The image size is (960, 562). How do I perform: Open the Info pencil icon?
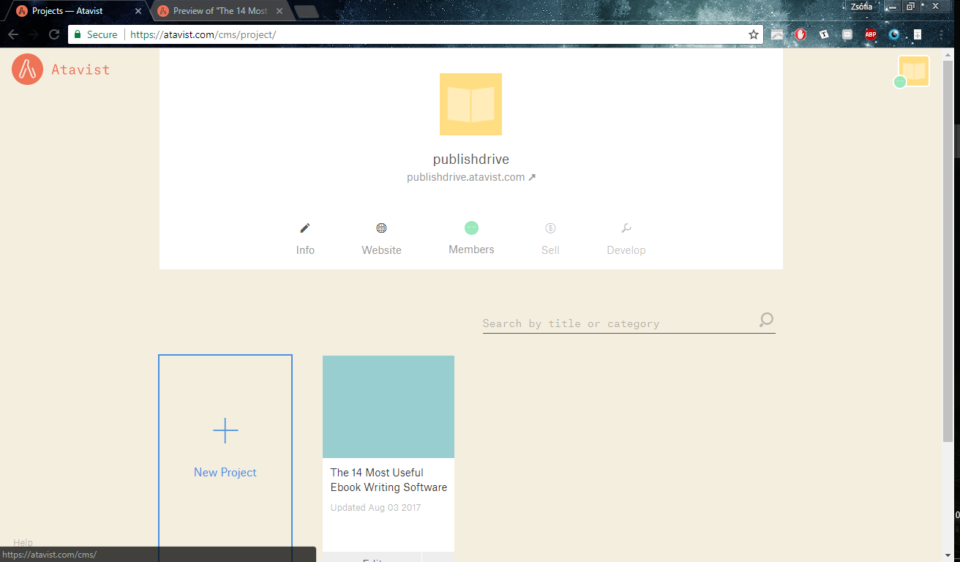(x=305, y=228)
